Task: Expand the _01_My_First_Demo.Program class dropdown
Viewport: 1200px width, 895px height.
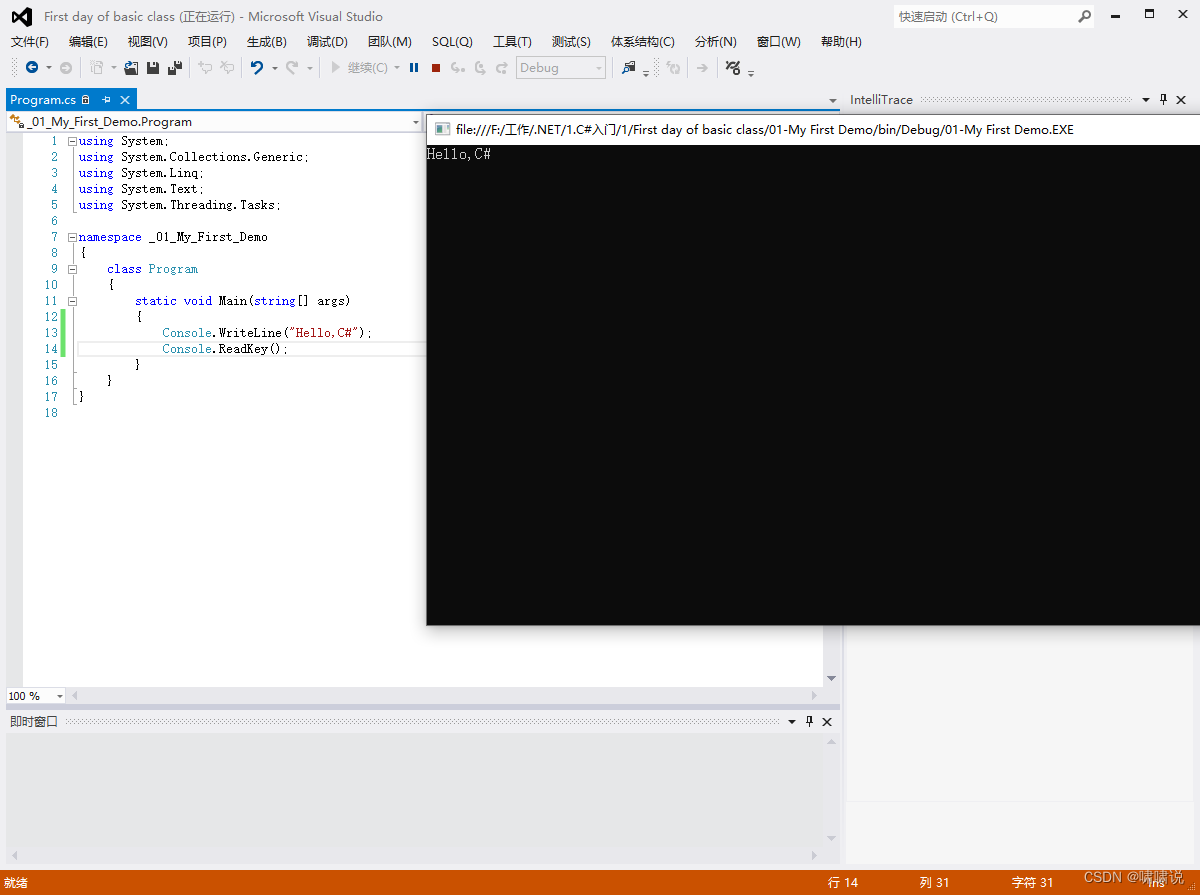Action: click(416, 122)
